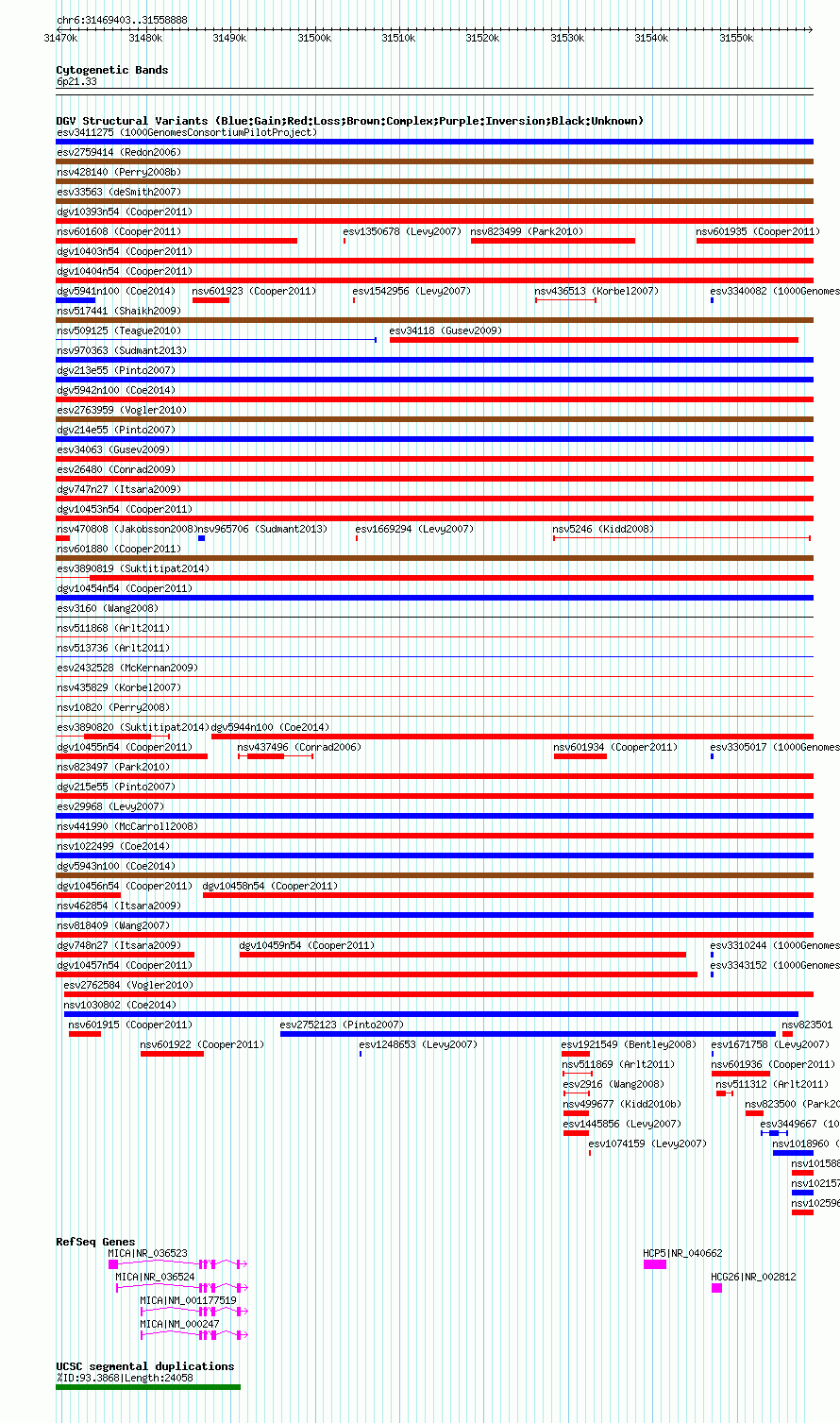Open the esv2916 (Wang2008) label

[613, 1084]
